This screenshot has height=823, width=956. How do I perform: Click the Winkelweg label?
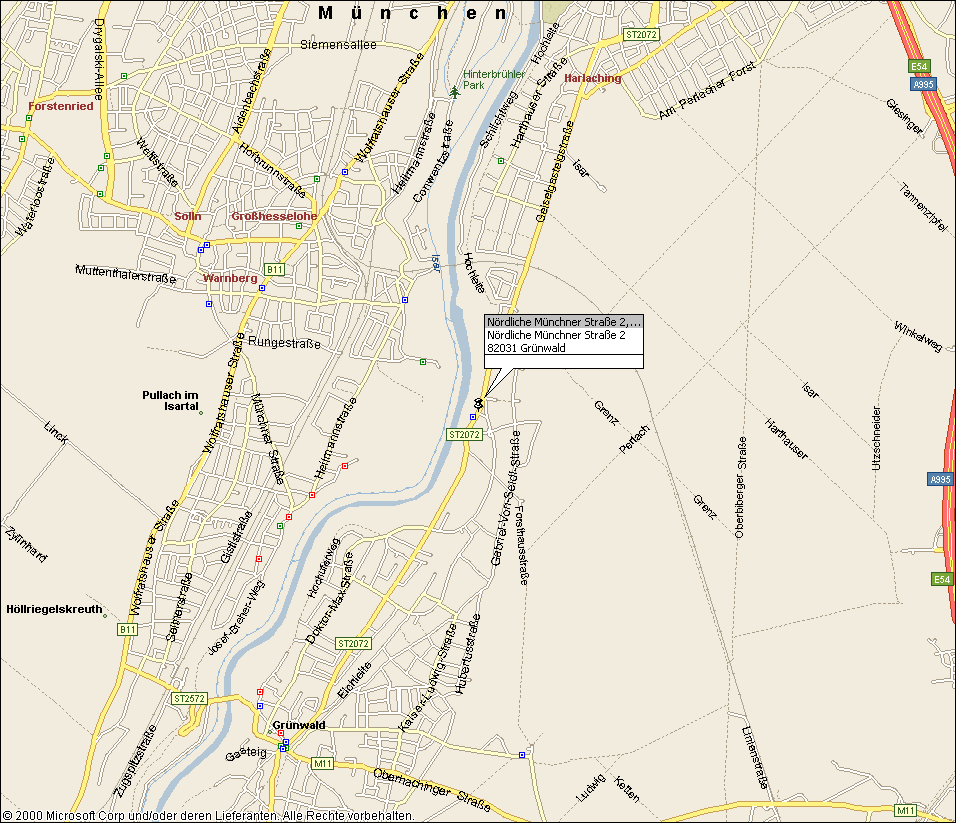[x=918, y=336]
